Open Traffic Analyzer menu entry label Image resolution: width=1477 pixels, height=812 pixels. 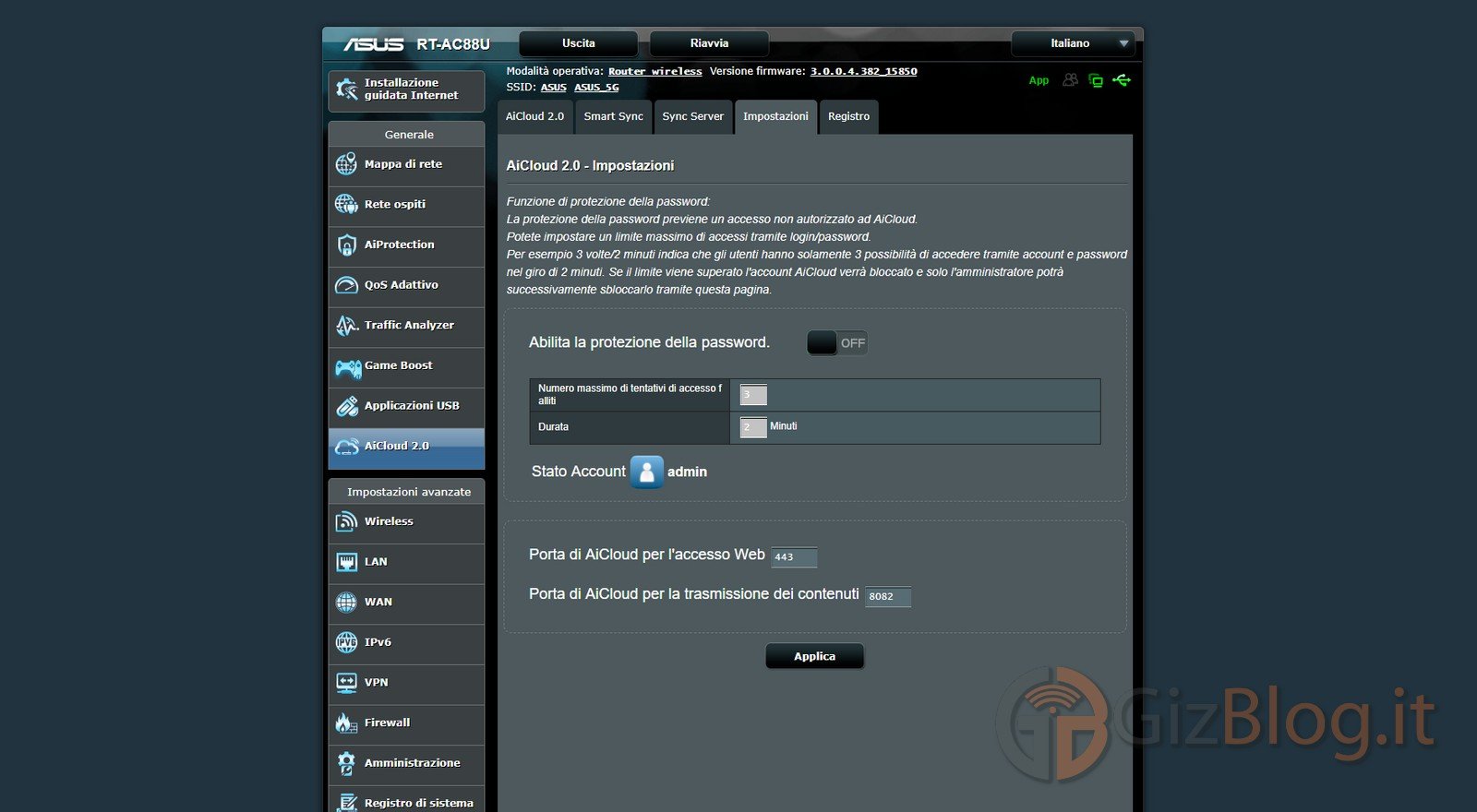409,325
